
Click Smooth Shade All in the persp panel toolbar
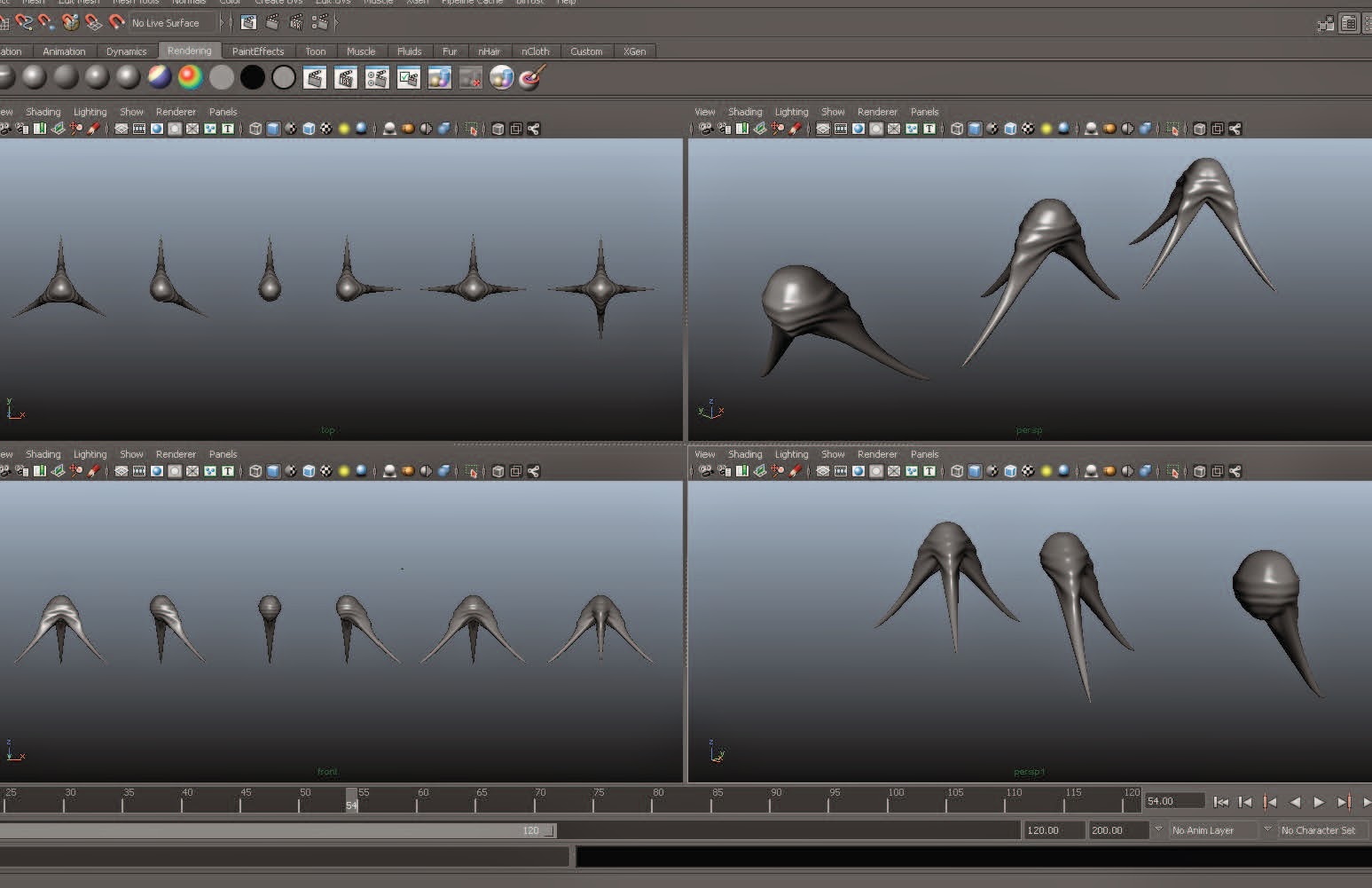click(x=975, y=129)
